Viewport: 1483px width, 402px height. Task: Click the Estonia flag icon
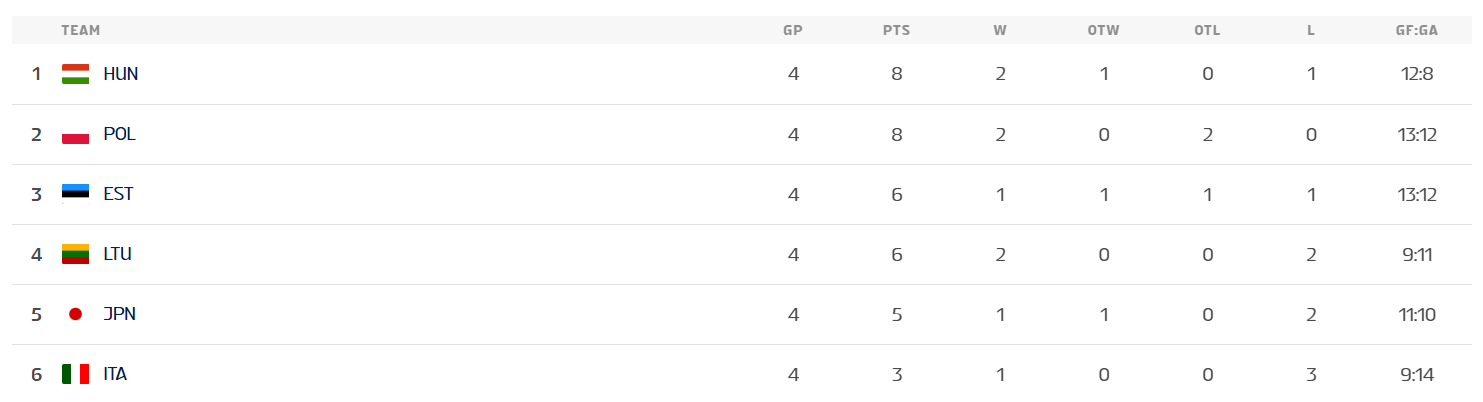[x=75, y=194]
